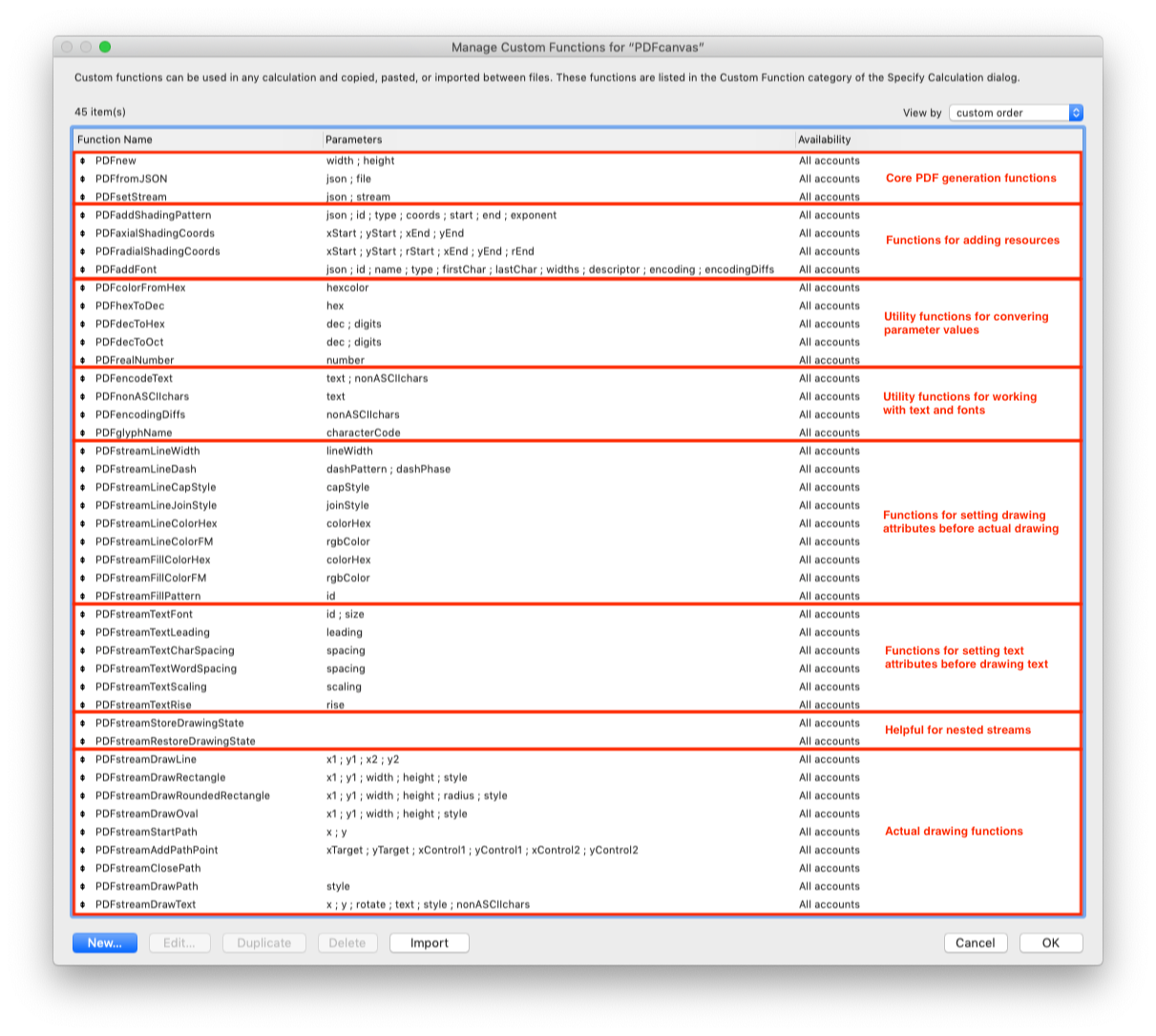Select the PDFnonASCIIchars function row
The image size is (1156, 1036).
pyautogui.click(x=578, y=396)
